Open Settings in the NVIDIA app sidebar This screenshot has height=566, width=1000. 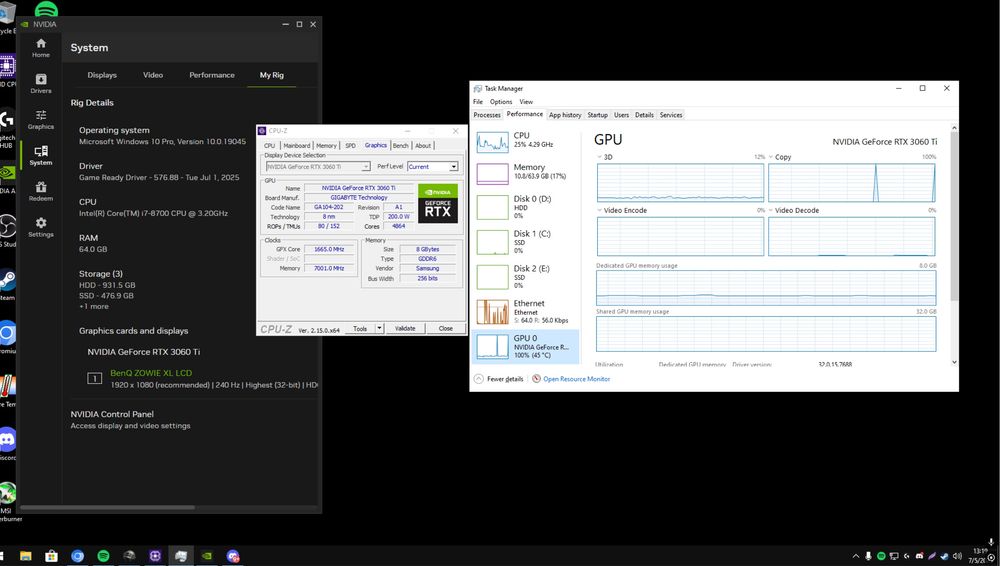point(41,227)
